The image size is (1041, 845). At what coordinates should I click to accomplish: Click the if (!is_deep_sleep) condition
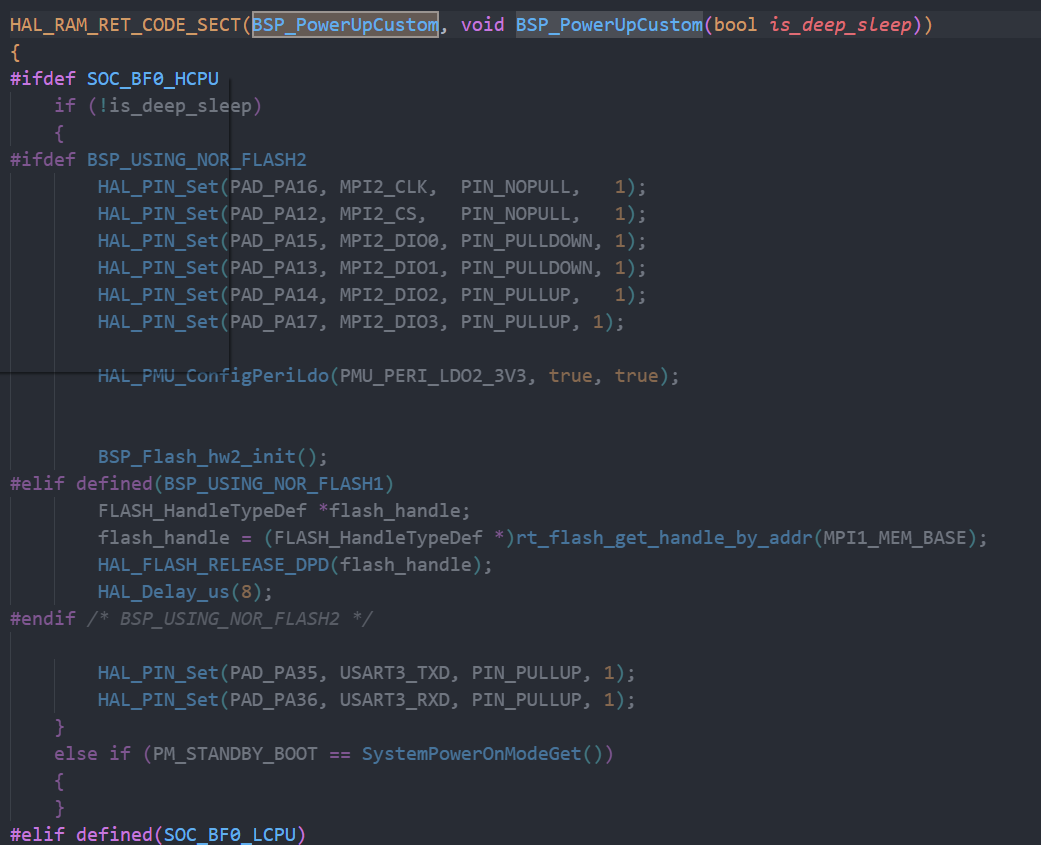[158, 106]
